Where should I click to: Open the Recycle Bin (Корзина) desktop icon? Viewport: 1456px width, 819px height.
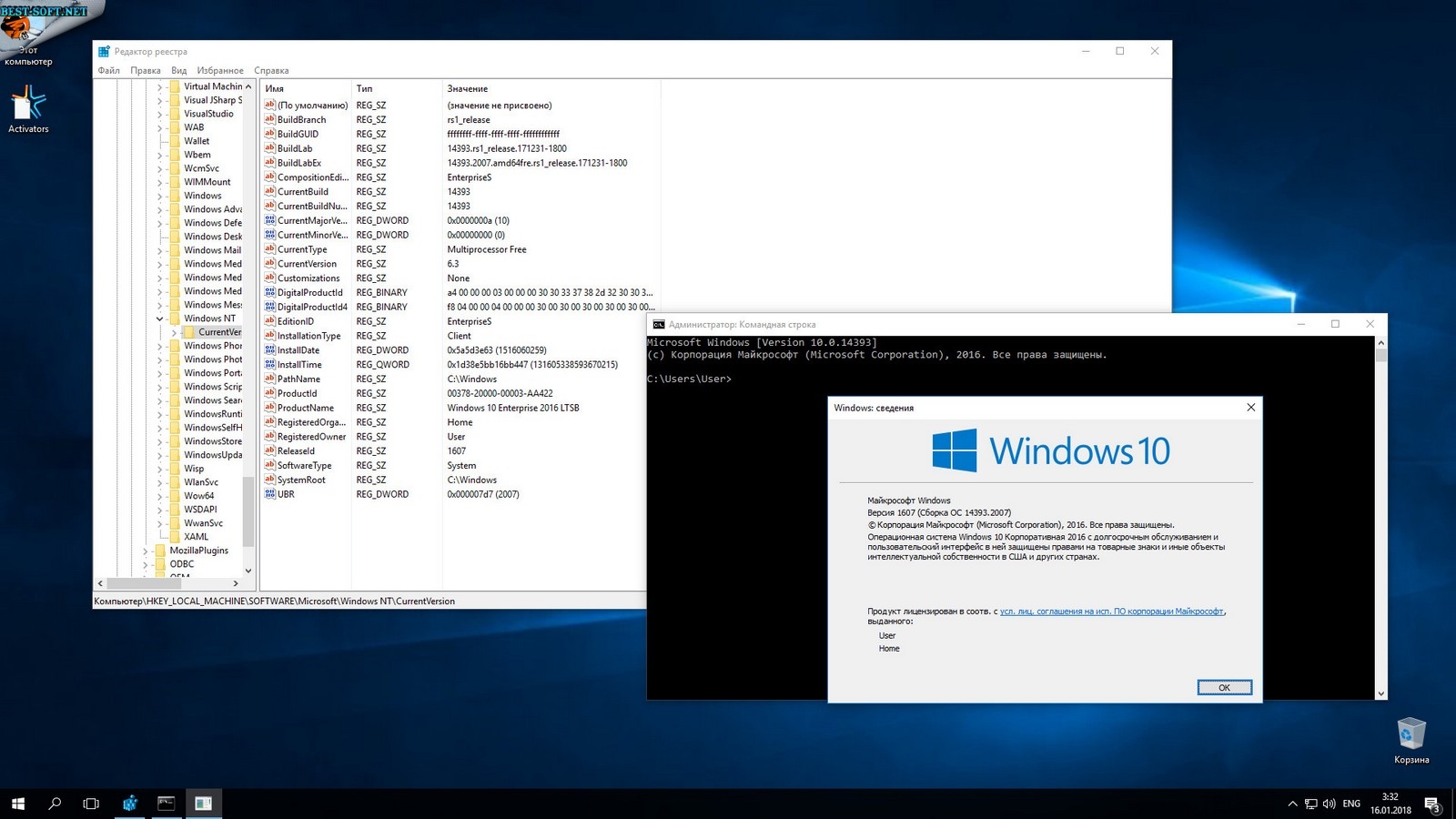pos(1410,741)
